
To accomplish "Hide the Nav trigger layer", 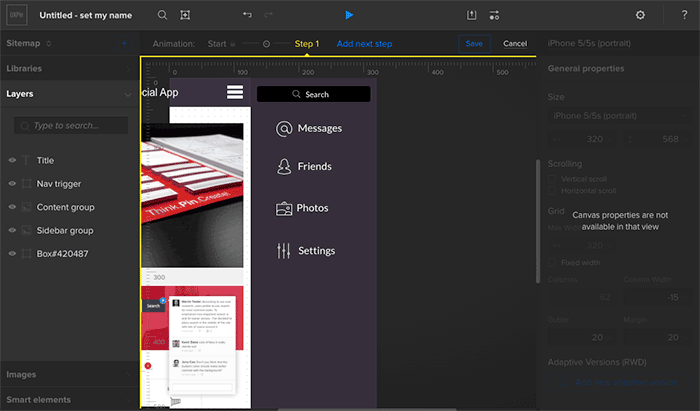I will click(x=12, y=183).
